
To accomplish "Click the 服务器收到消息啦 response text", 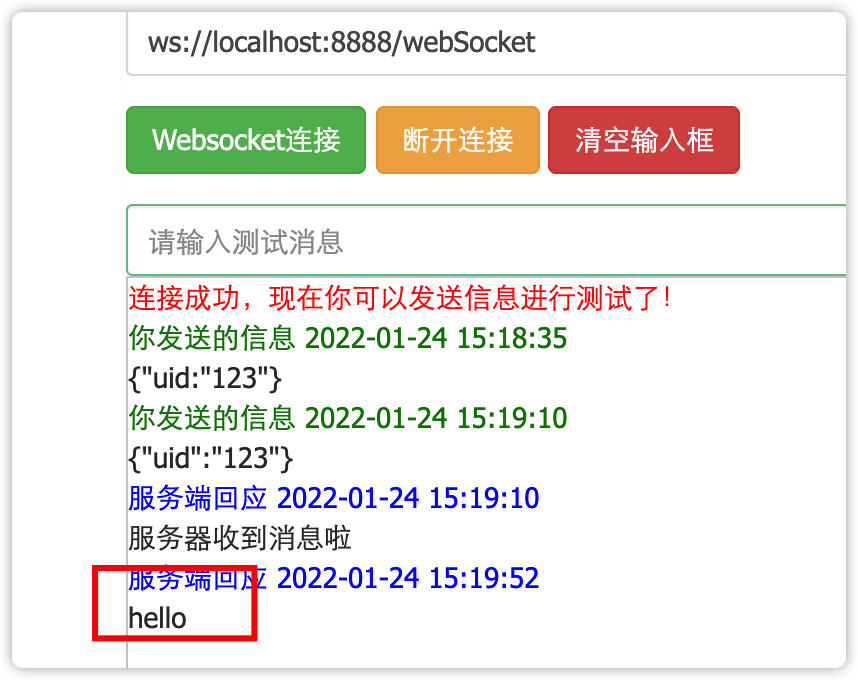I will [x=240, y=538].
